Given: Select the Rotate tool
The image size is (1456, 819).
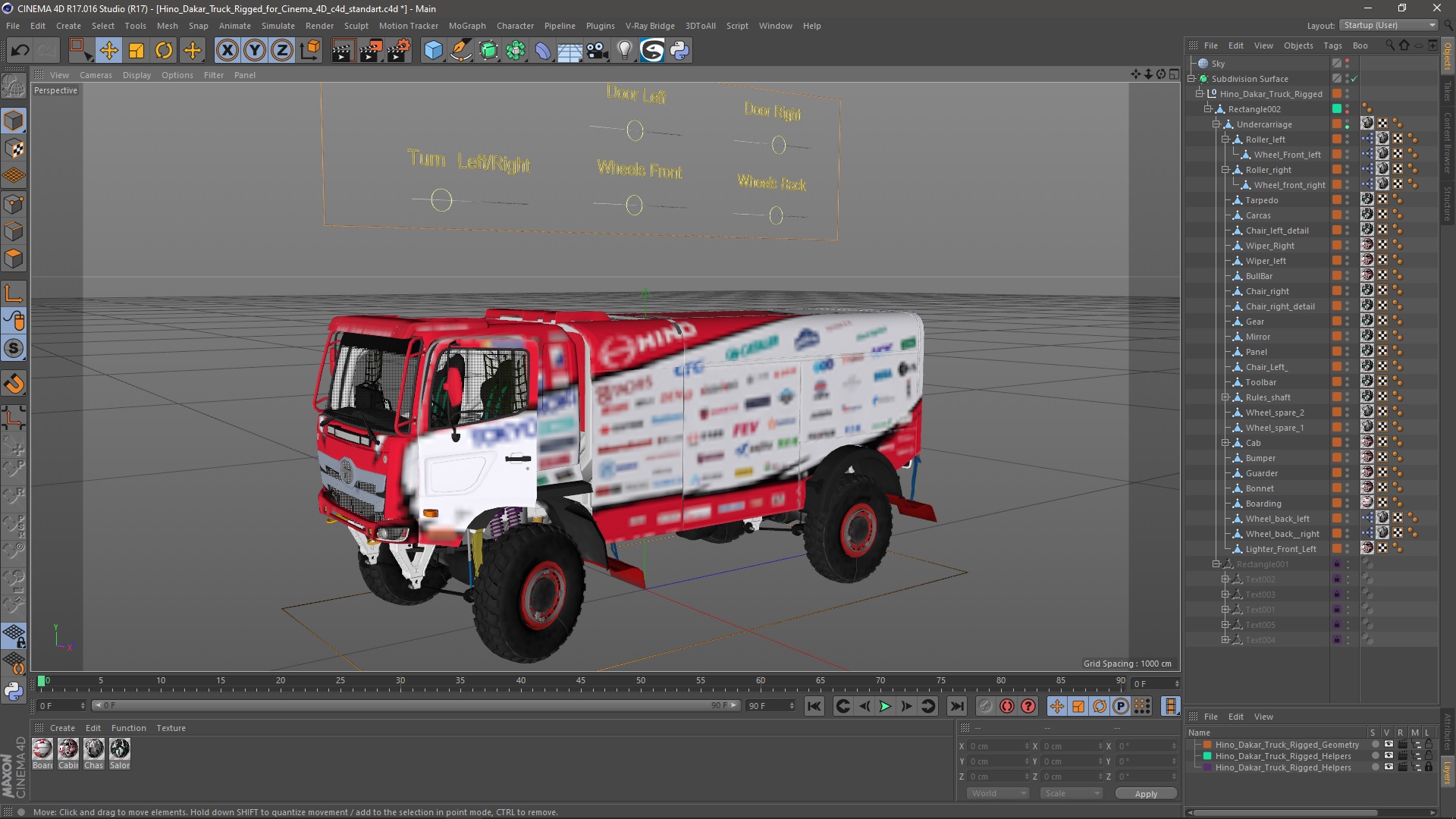Looking at the screenshot, I should 164,51.
